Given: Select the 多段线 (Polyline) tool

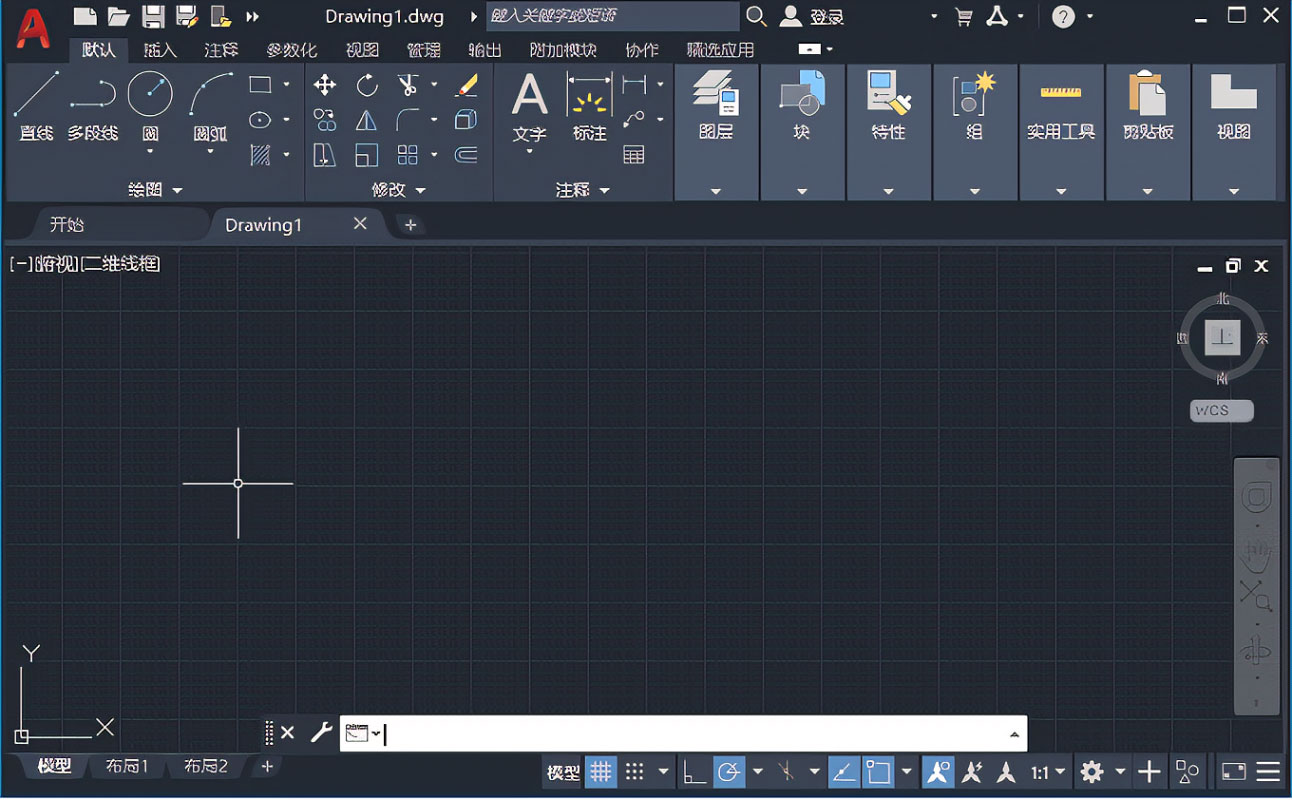Looking at the screenshot, I should point(93,105).
